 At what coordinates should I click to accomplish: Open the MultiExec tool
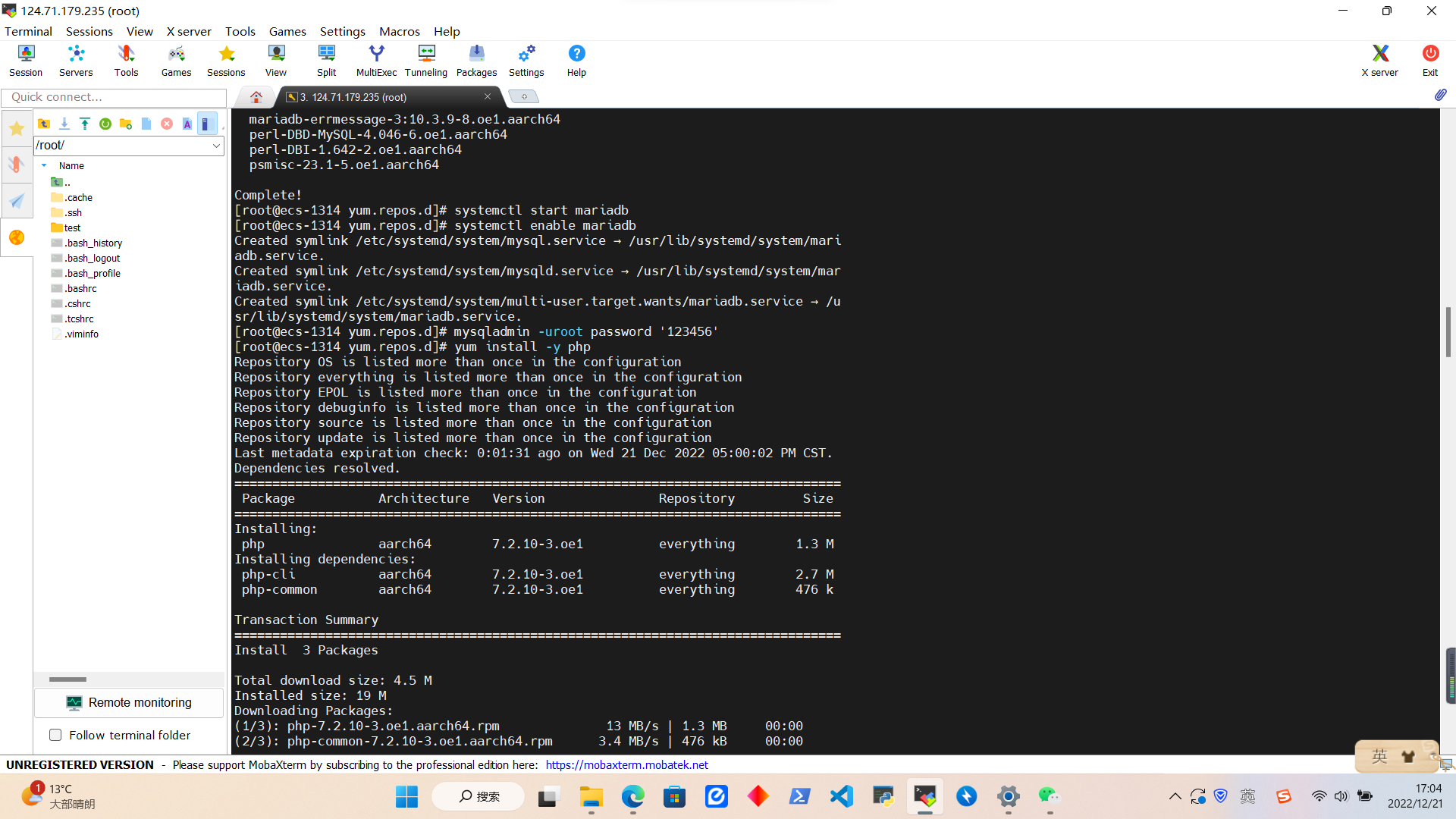376,60
